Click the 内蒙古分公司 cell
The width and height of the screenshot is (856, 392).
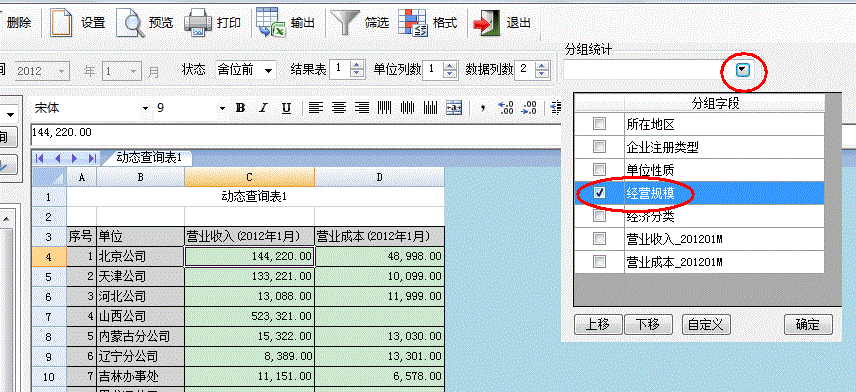click(x=140, y=336)
